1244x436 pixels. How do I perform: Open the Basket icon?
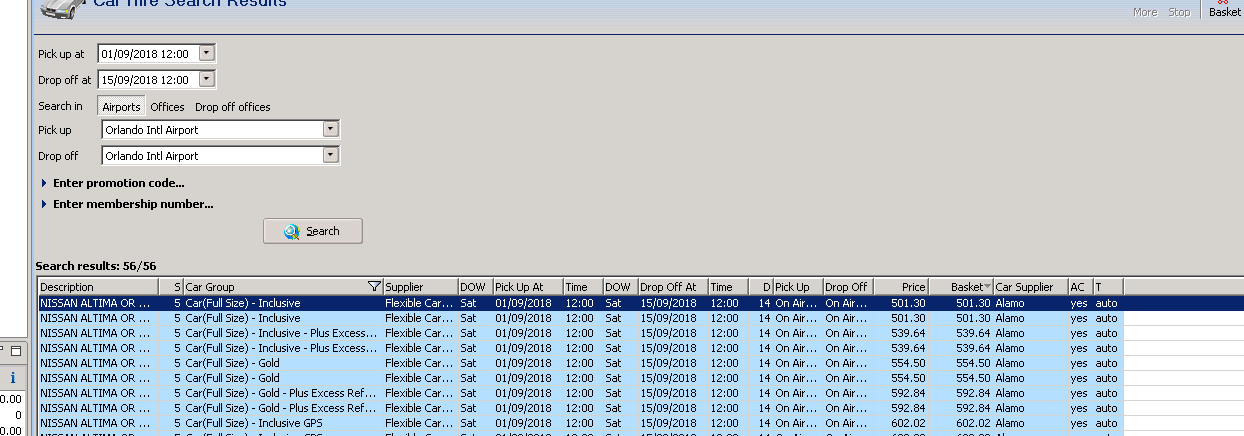1224,9
